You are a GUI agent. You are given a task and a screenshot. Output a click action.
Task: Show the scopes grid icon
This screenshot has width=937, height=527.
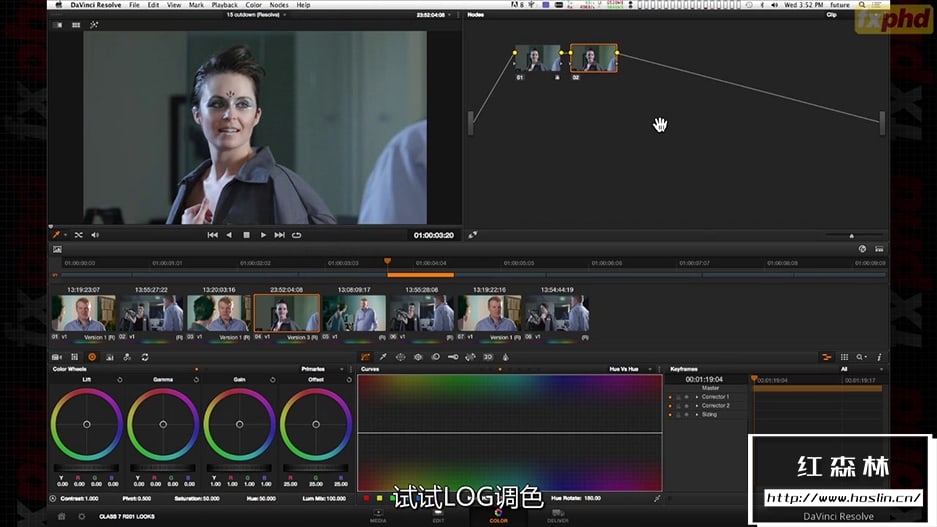pos(844,357)
